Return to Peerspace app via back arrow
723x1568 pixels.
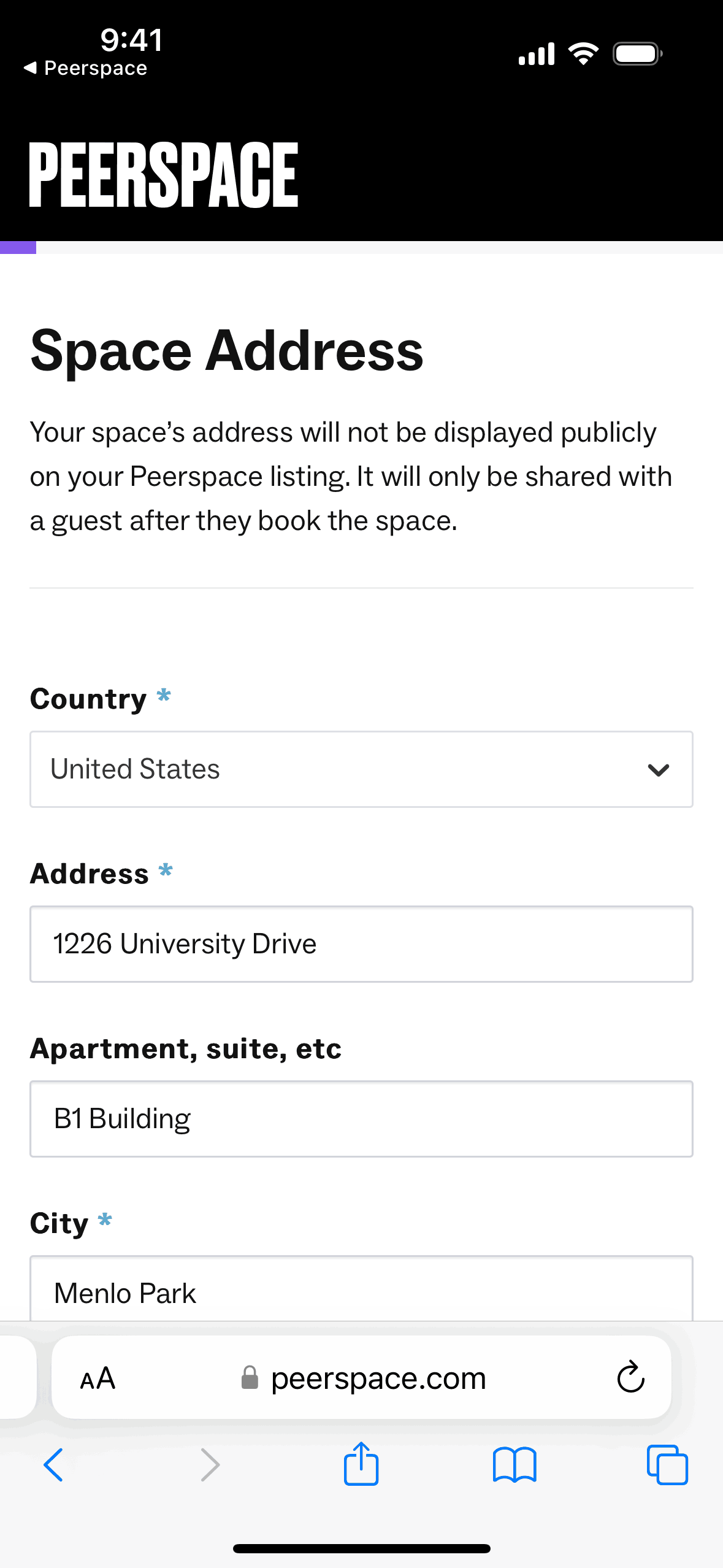click(x=31, y=67)
